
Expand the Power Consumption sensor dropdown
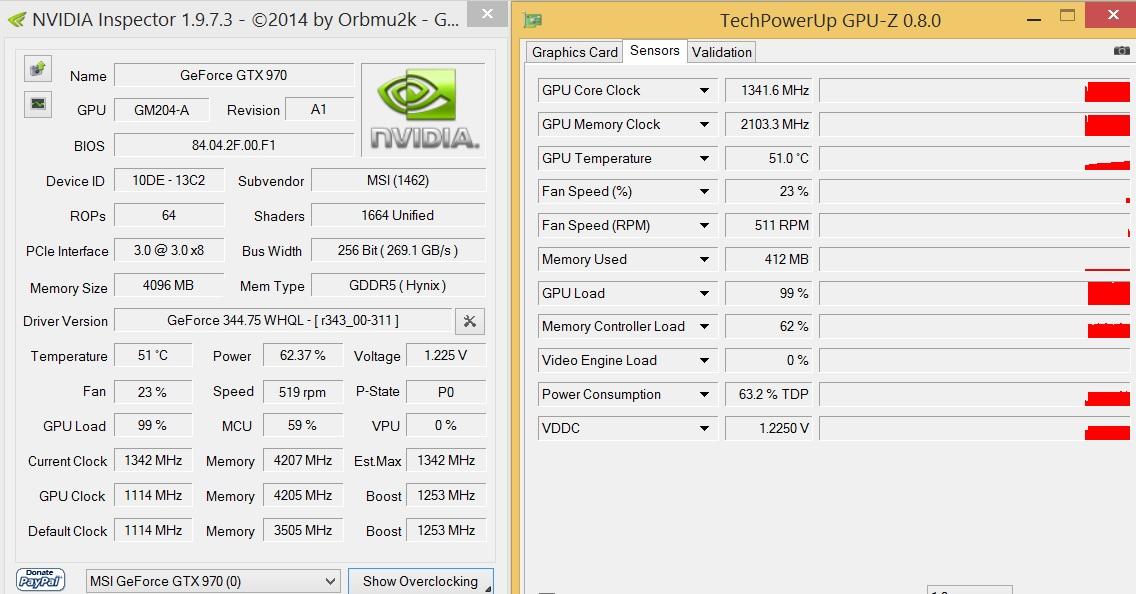(x=704, y=395)
